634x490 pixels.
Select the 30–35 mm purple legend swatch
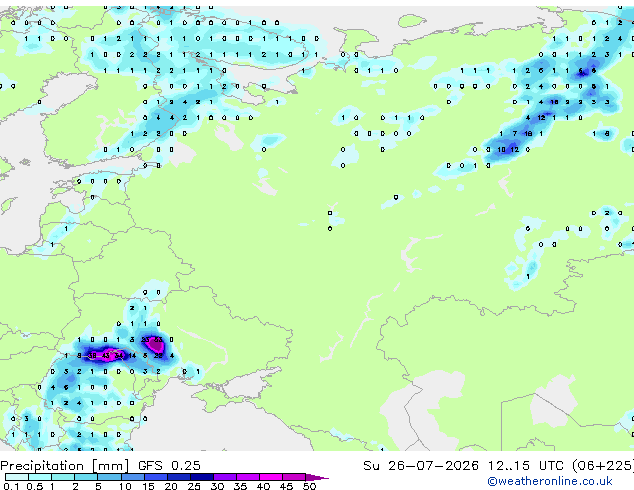pyautogui.click(x=225, y=477)
